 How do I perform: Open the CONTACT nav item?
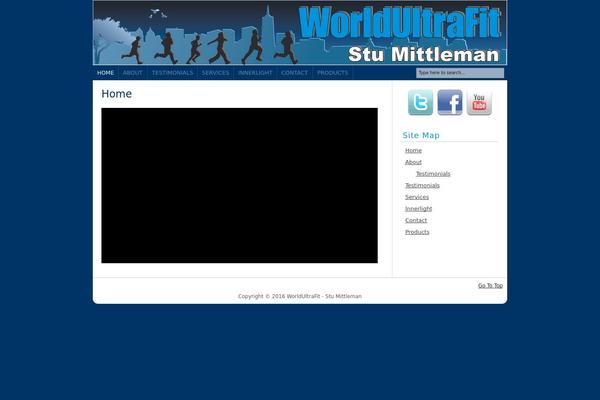pos(294,73)
